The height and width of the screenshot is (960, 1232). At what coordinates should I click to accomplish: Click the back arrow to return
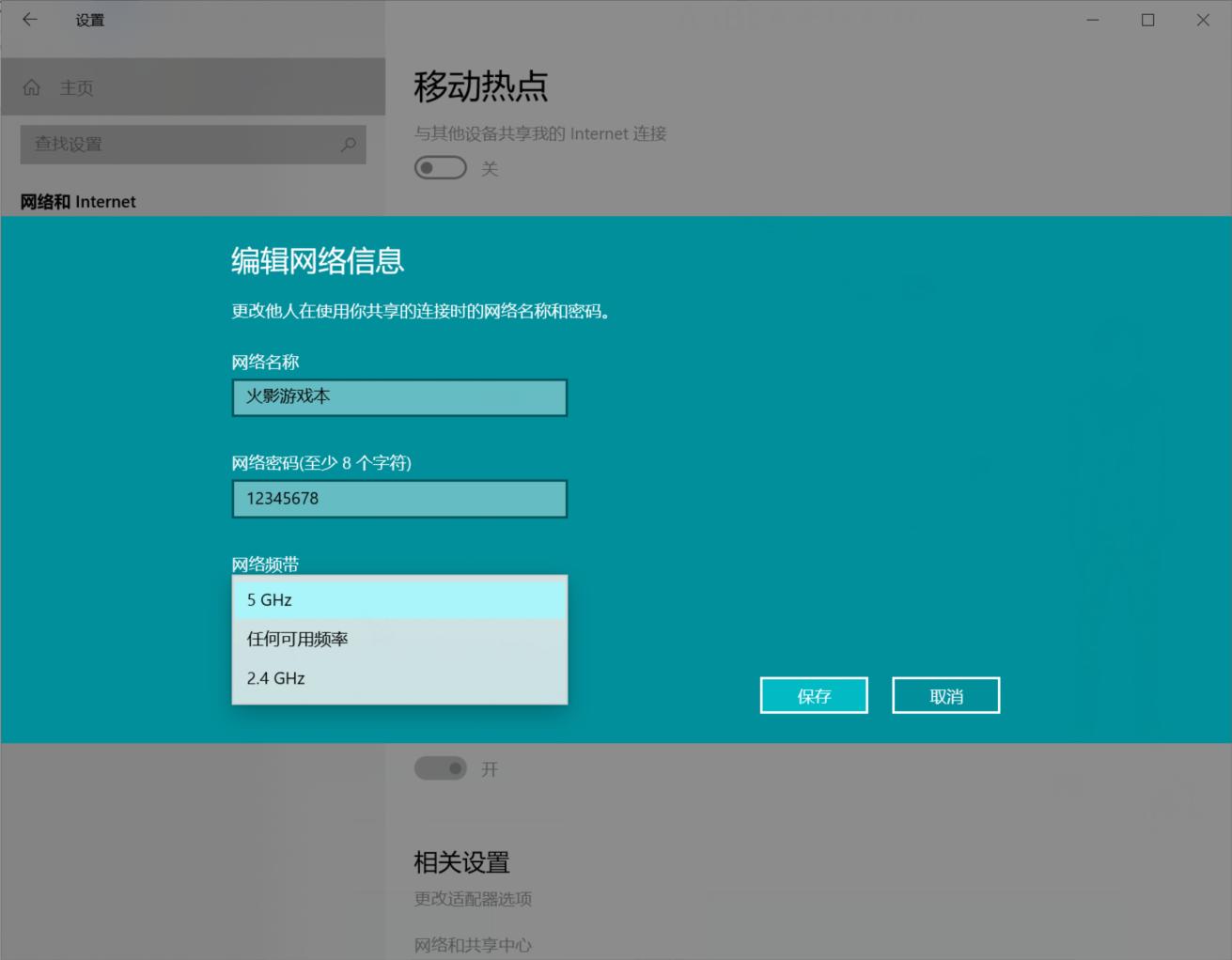point(29,20)
